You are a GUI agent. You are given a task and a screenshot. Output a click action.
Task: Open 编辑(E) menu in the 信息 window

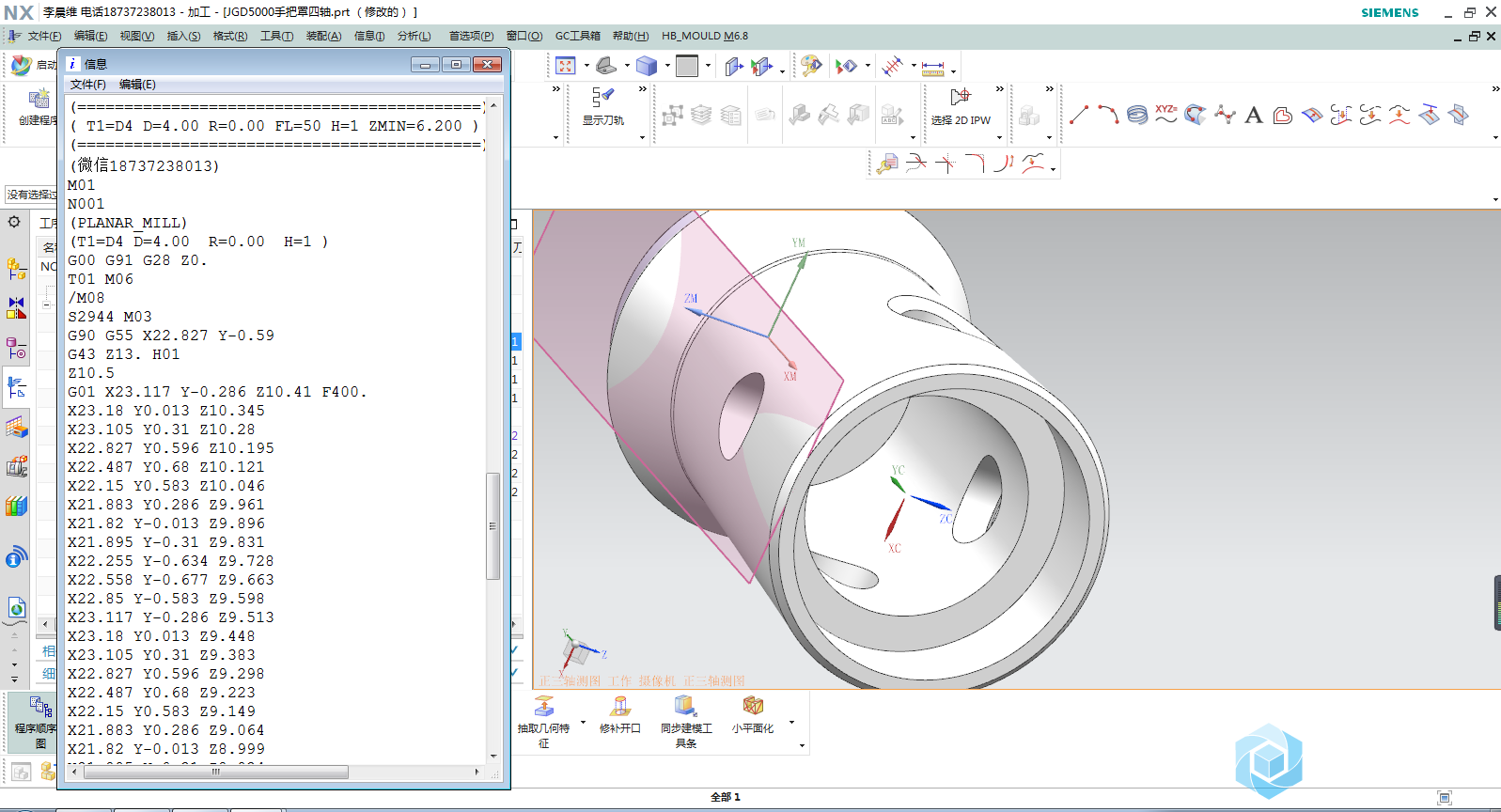[x=137, y=85]
